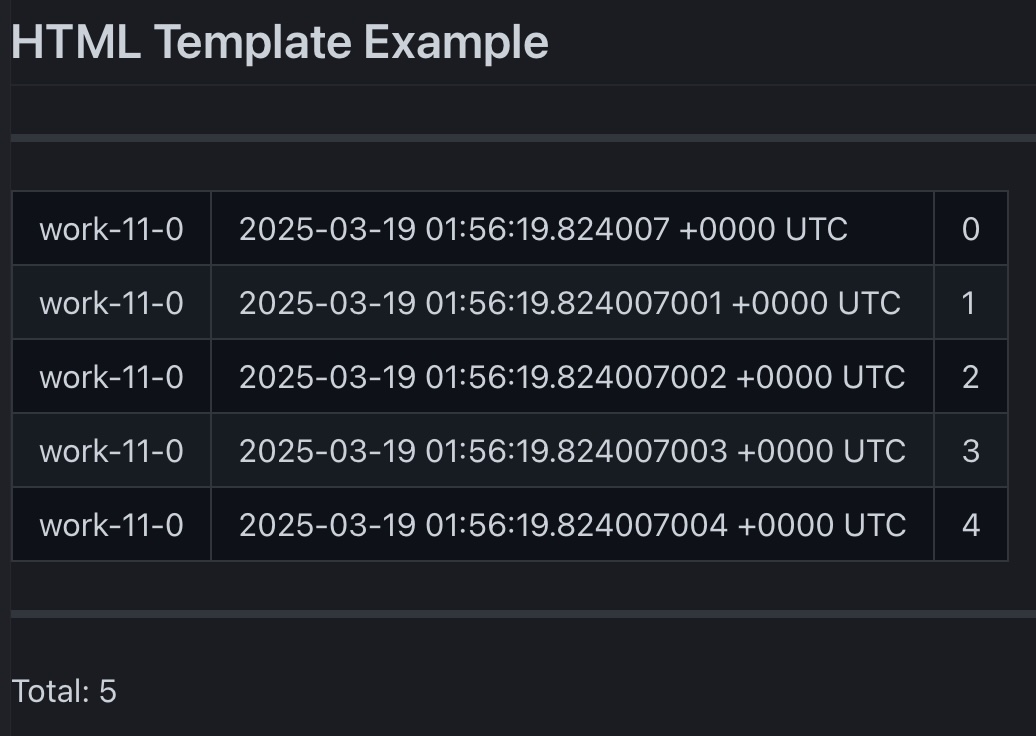Select timestamp ending in 824007 +0000 UTC
1036x736 pixels.
(543, 229)
